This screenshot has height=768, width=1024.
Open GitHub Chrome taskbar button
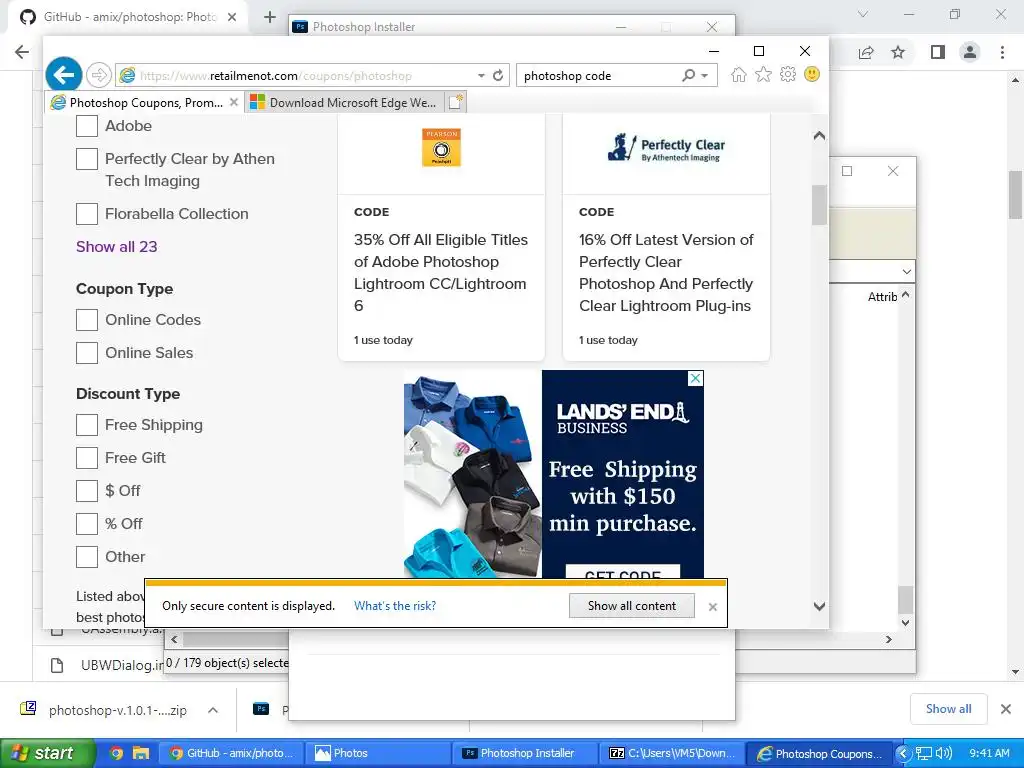[x=233, y=753]
